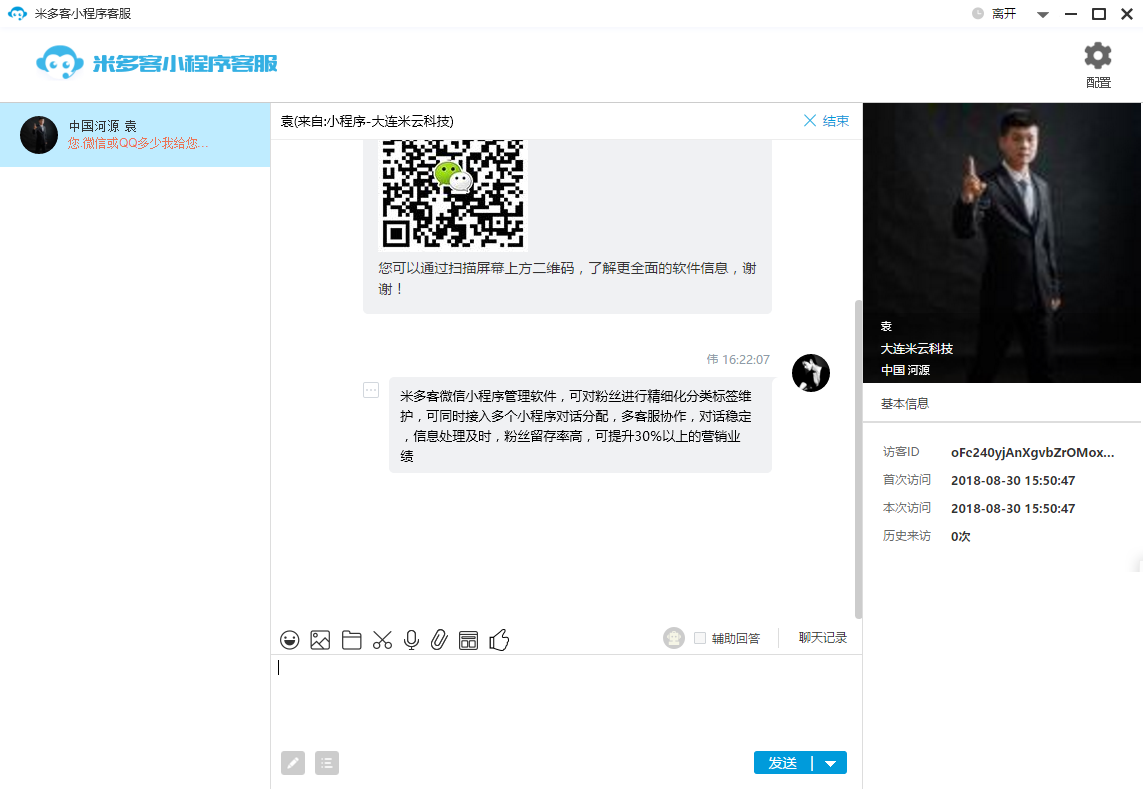Select the scissors screenshot tool
The image size is (1143, 789).
click(x=382, y=640)
